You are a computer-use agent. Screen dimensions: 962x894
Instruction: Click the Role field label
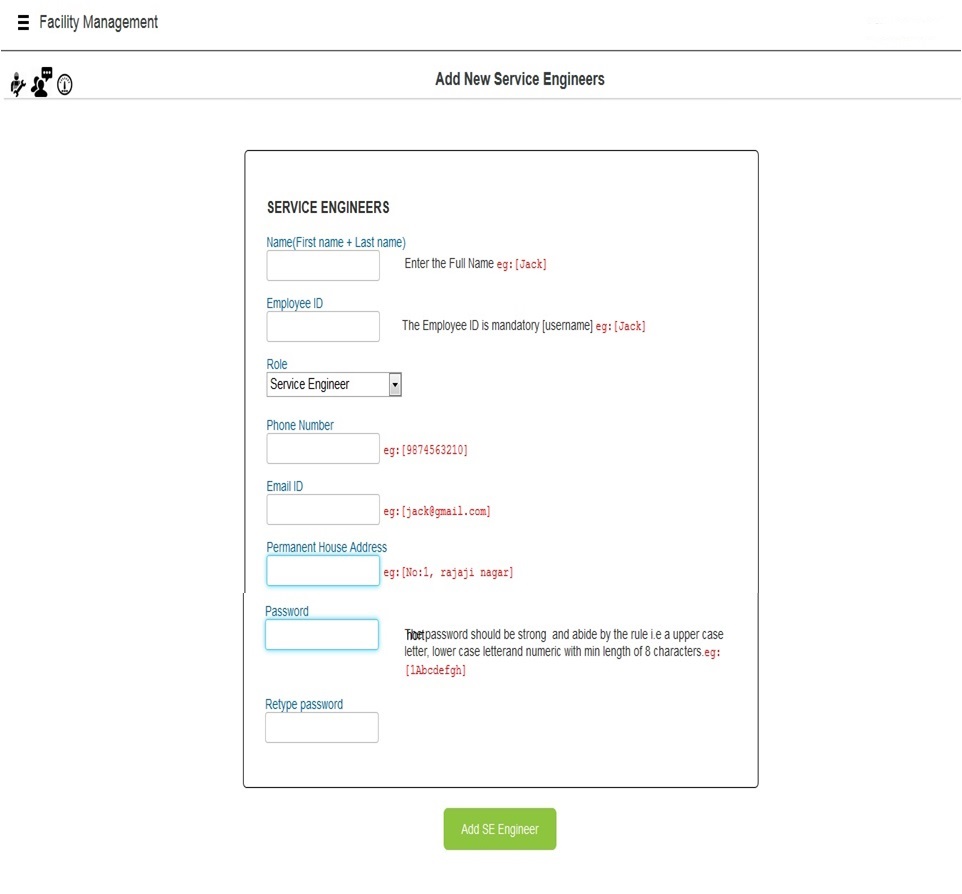(x=277, y=365)
